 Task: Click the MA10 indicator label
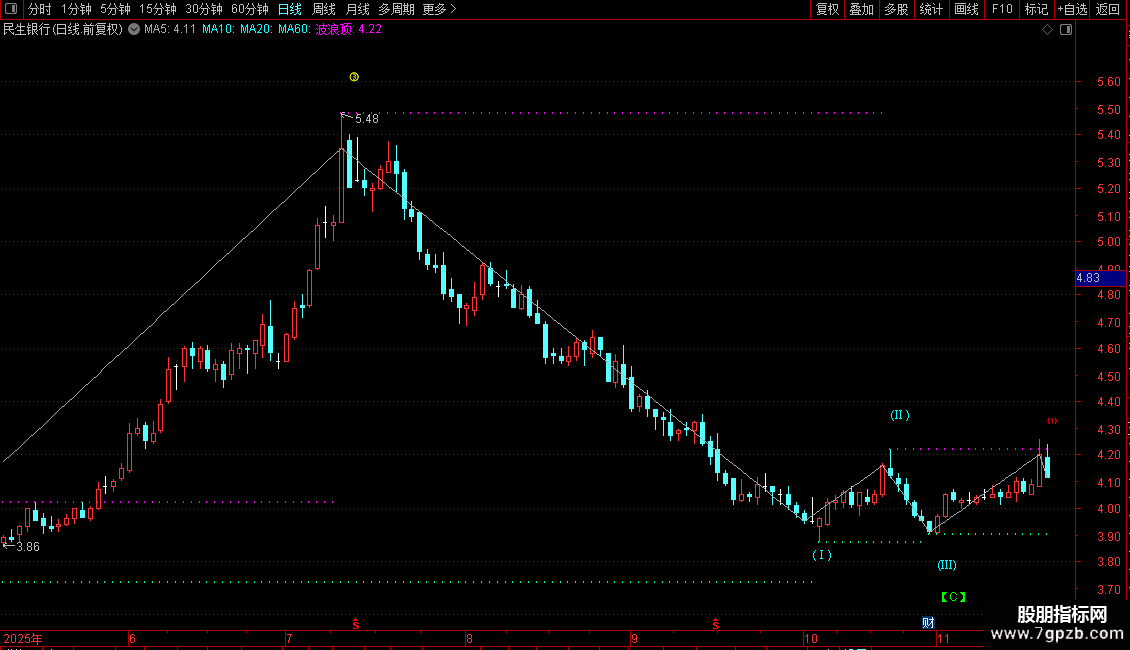[218, 30]
